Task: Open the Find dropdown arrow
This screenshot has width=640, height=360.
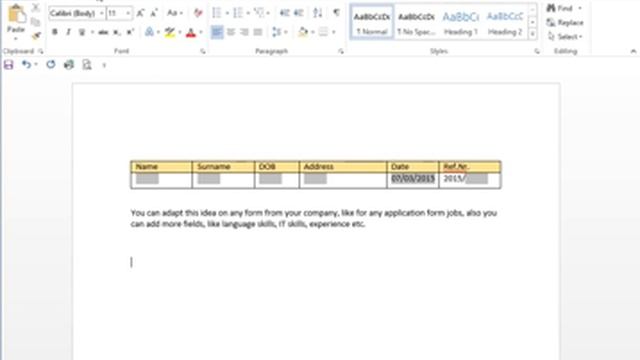Action: [580, 8]
